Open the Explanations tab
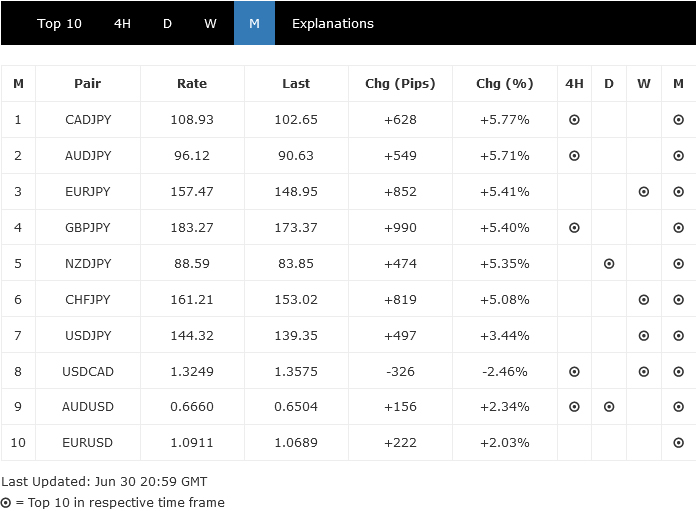 [x=332, y=24]
